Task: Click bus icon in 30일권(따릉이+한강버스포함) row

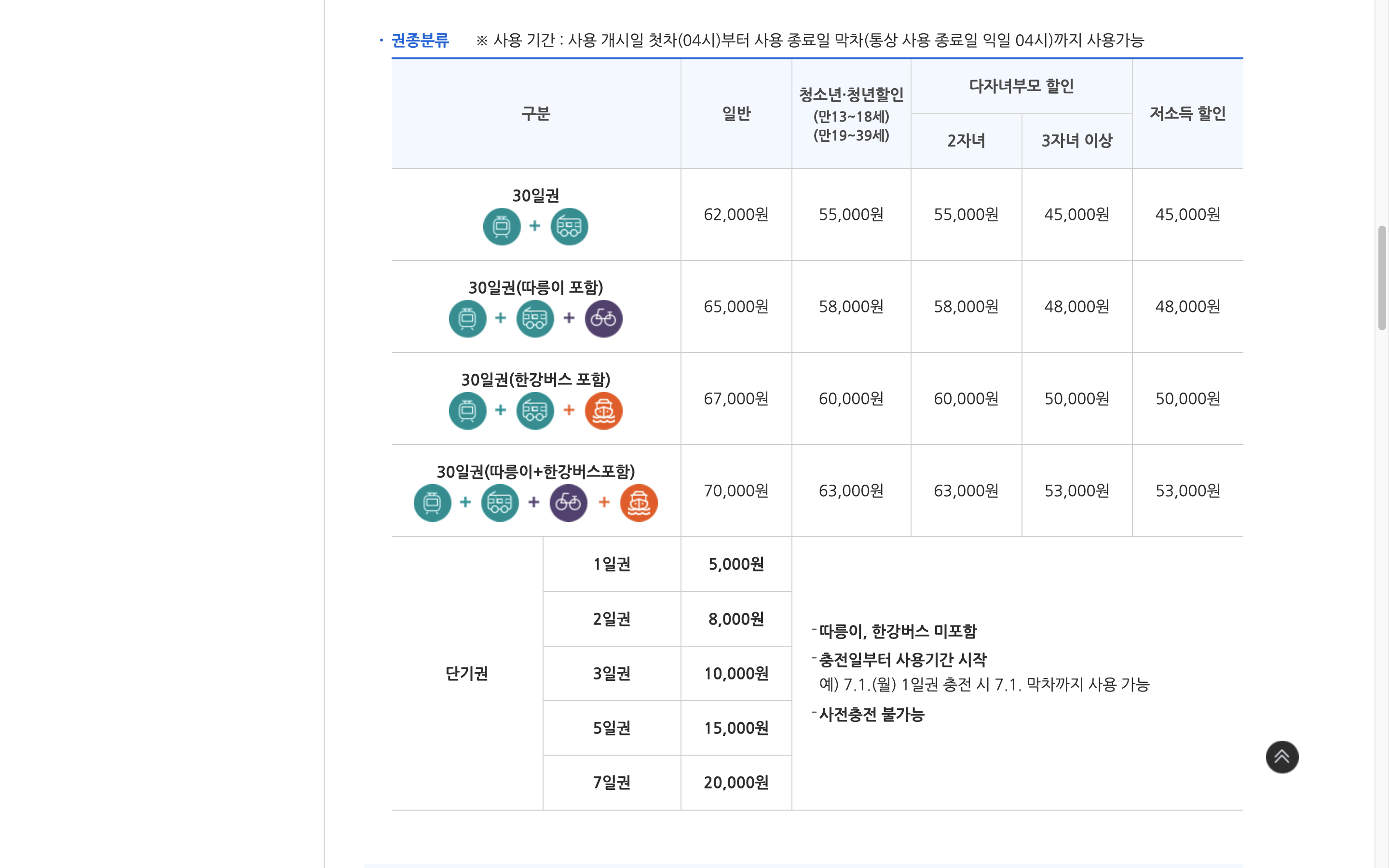Action: (x=500, y=503)
